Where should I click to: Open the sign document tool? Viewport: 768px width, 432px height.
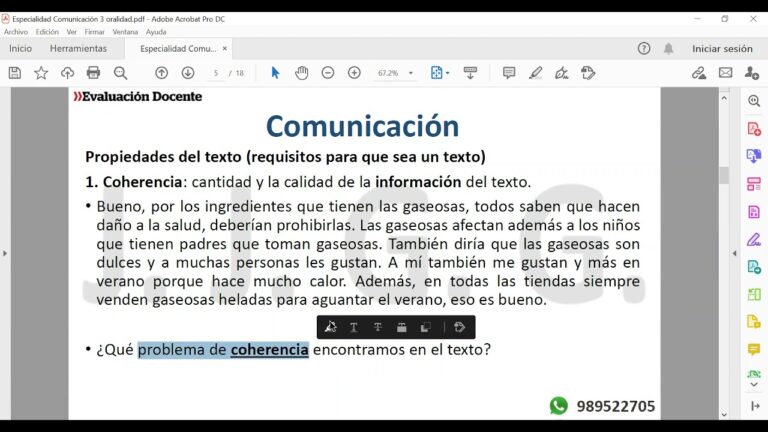point(561,73)
